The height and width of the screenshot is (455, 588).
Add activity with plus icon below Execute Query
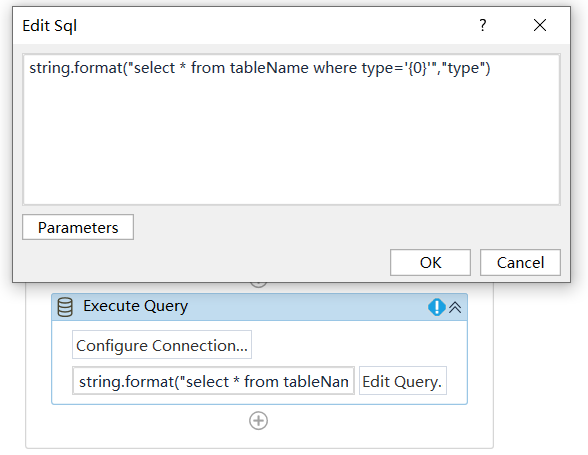[x=258, y=420]
